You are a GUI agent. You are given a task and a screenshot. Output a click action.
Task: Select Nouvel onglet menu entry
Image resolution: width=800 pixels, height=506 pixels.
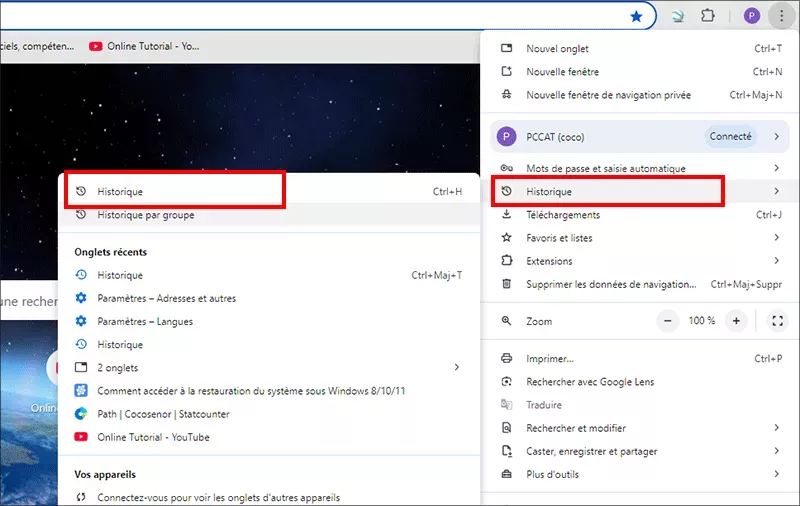(x=640, y=48)
